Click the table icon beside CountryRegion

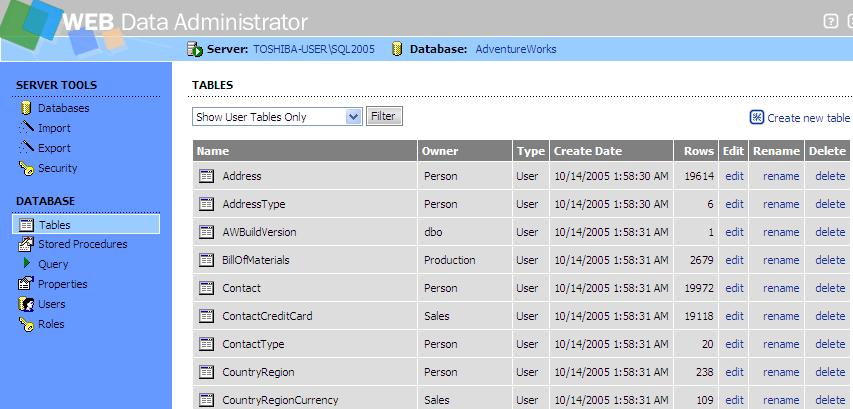click(206, 372)
